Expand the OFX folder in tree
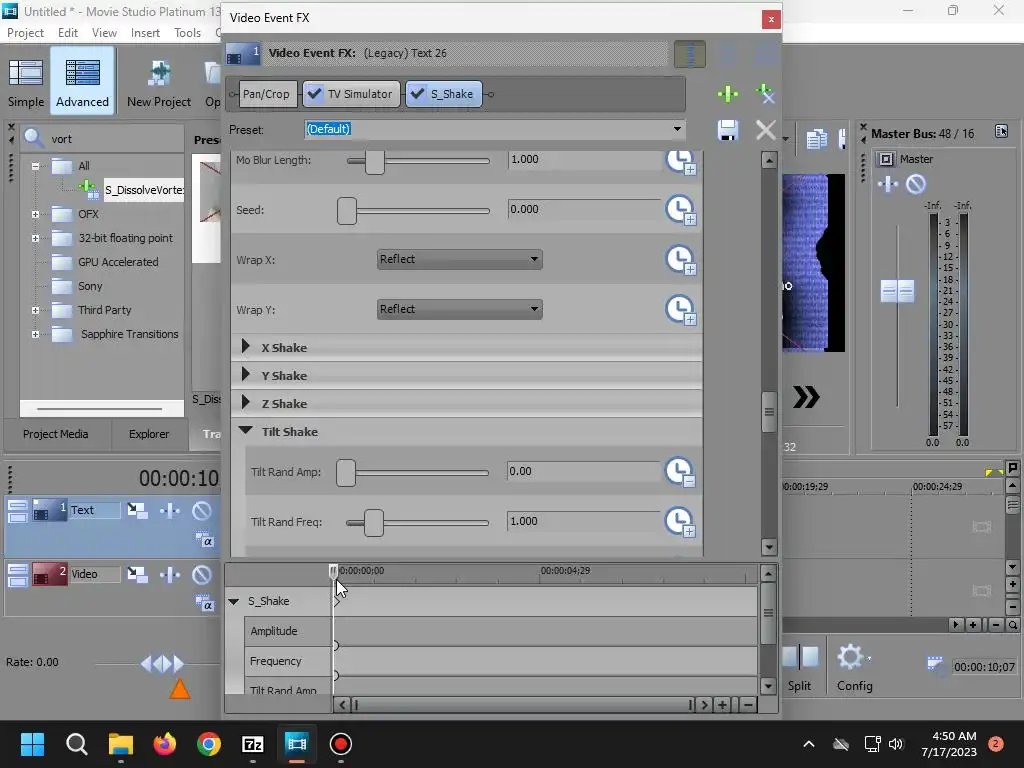 point(35,214)
